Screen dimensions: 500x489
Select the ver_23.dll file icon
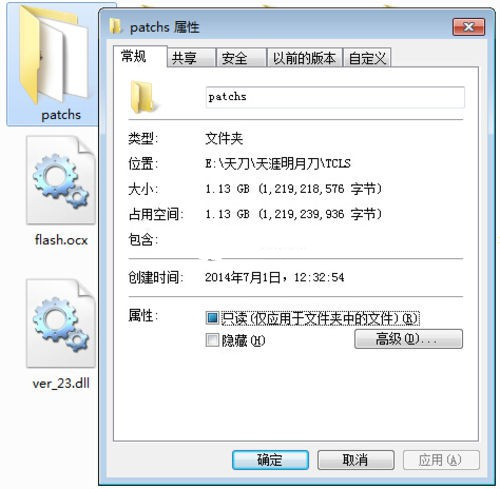point(61,323)
